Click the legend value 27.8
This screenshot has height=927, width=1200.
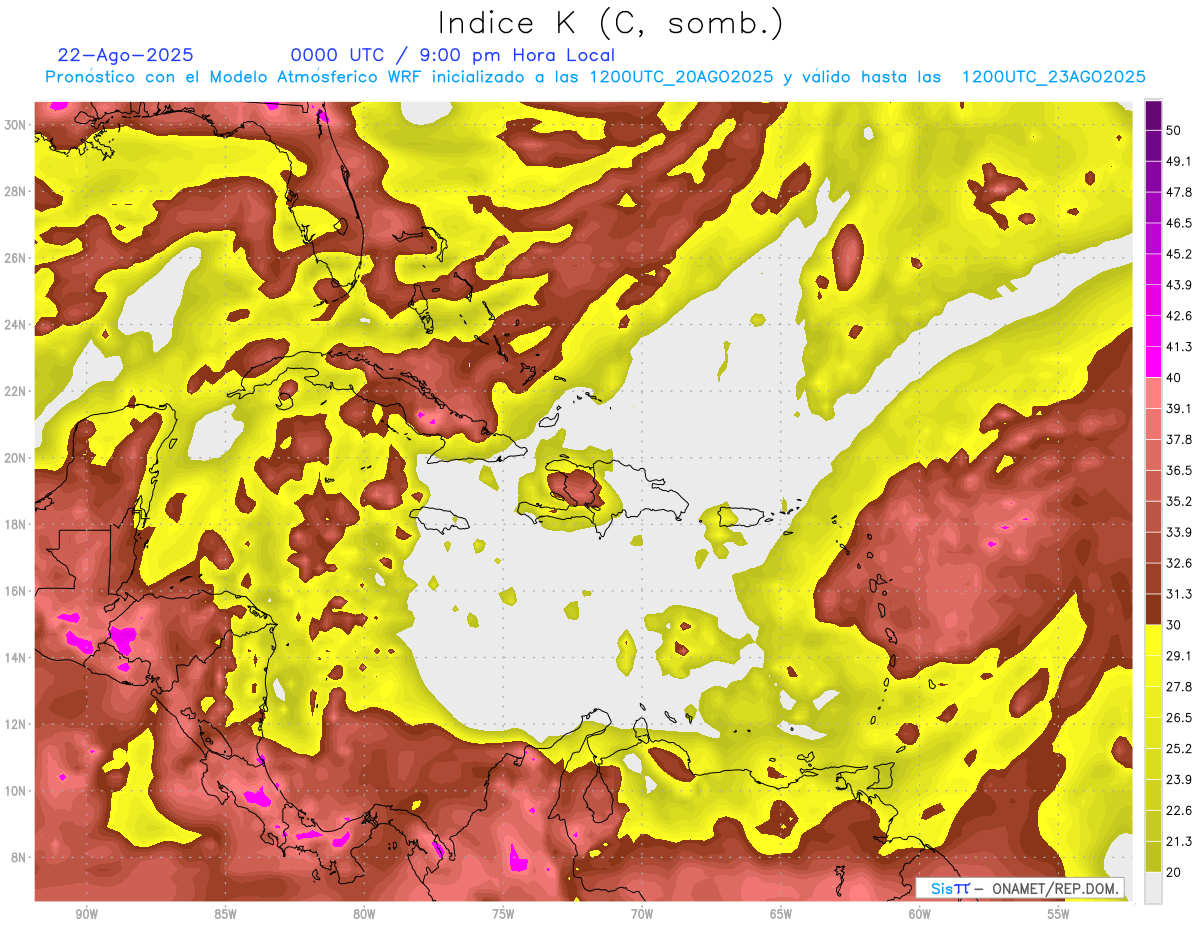click(1178, 687)
